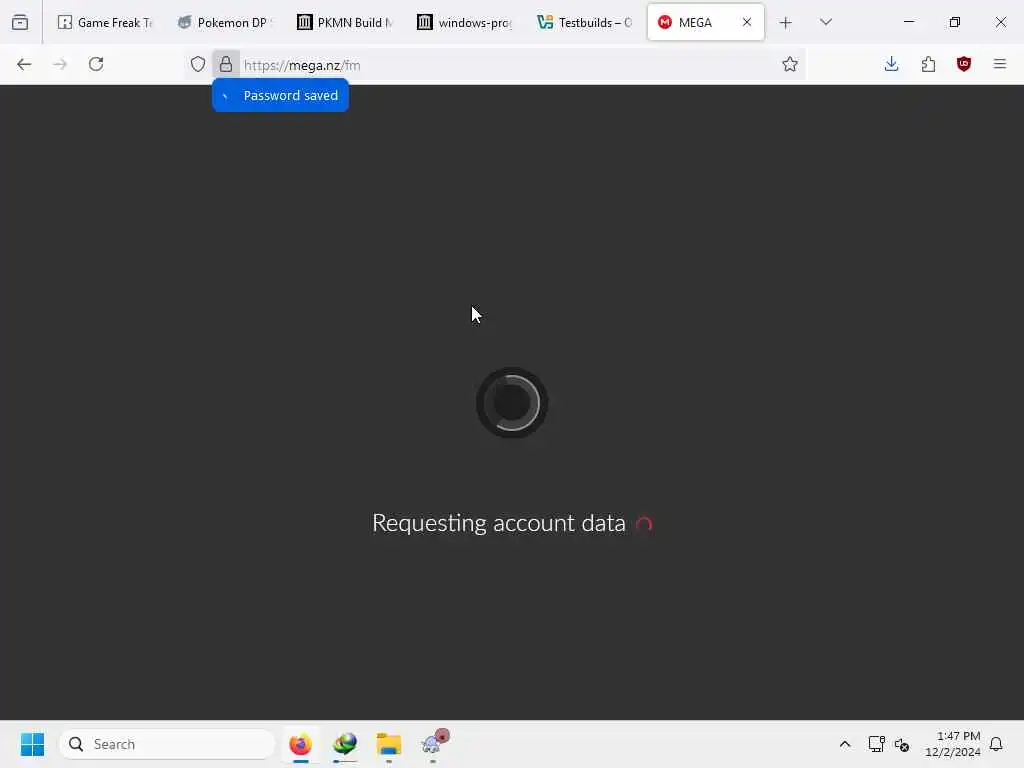Close the MEGA tab
1024x768 pixels.
[746, 22]
